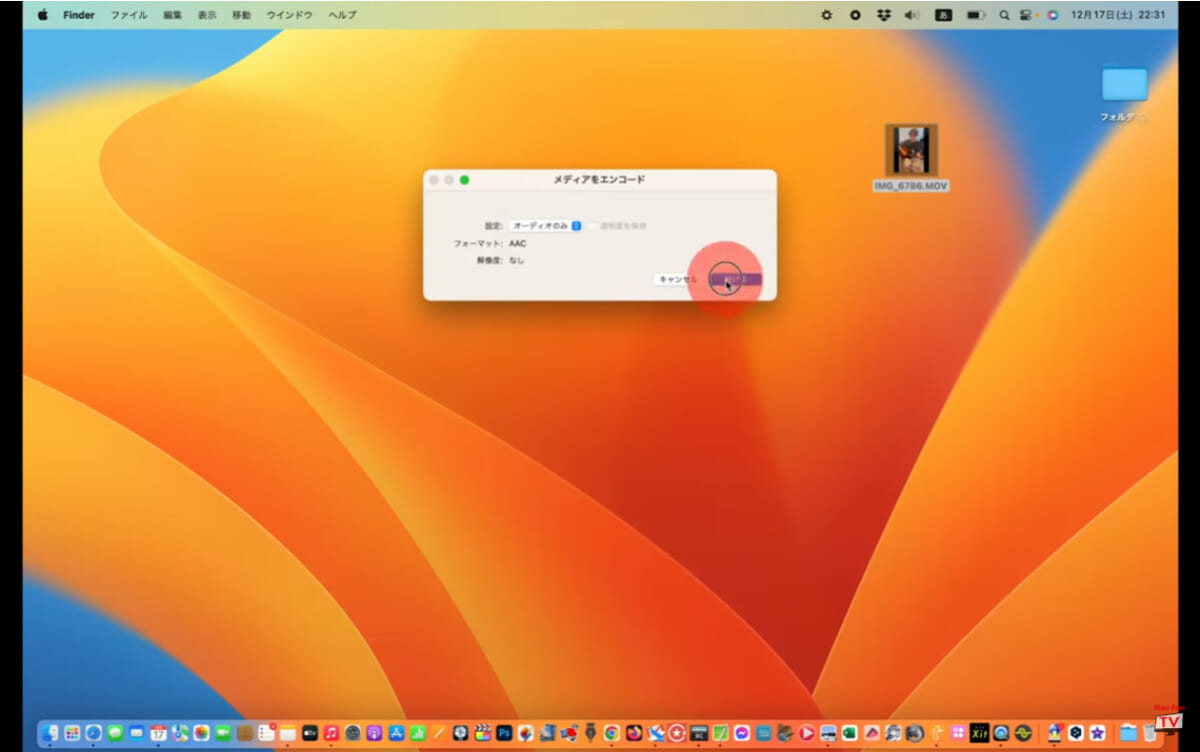Image resolution: width=1200 pixels, height=752 pixels.
Task: Open the date and time 12月17日(土) 22:31
Action: tap(1117, 15)
